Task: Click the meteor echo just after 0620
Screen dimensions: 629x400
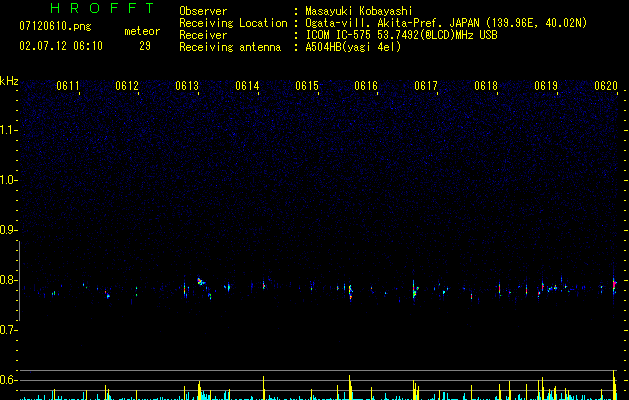Action: pos(614,285)
